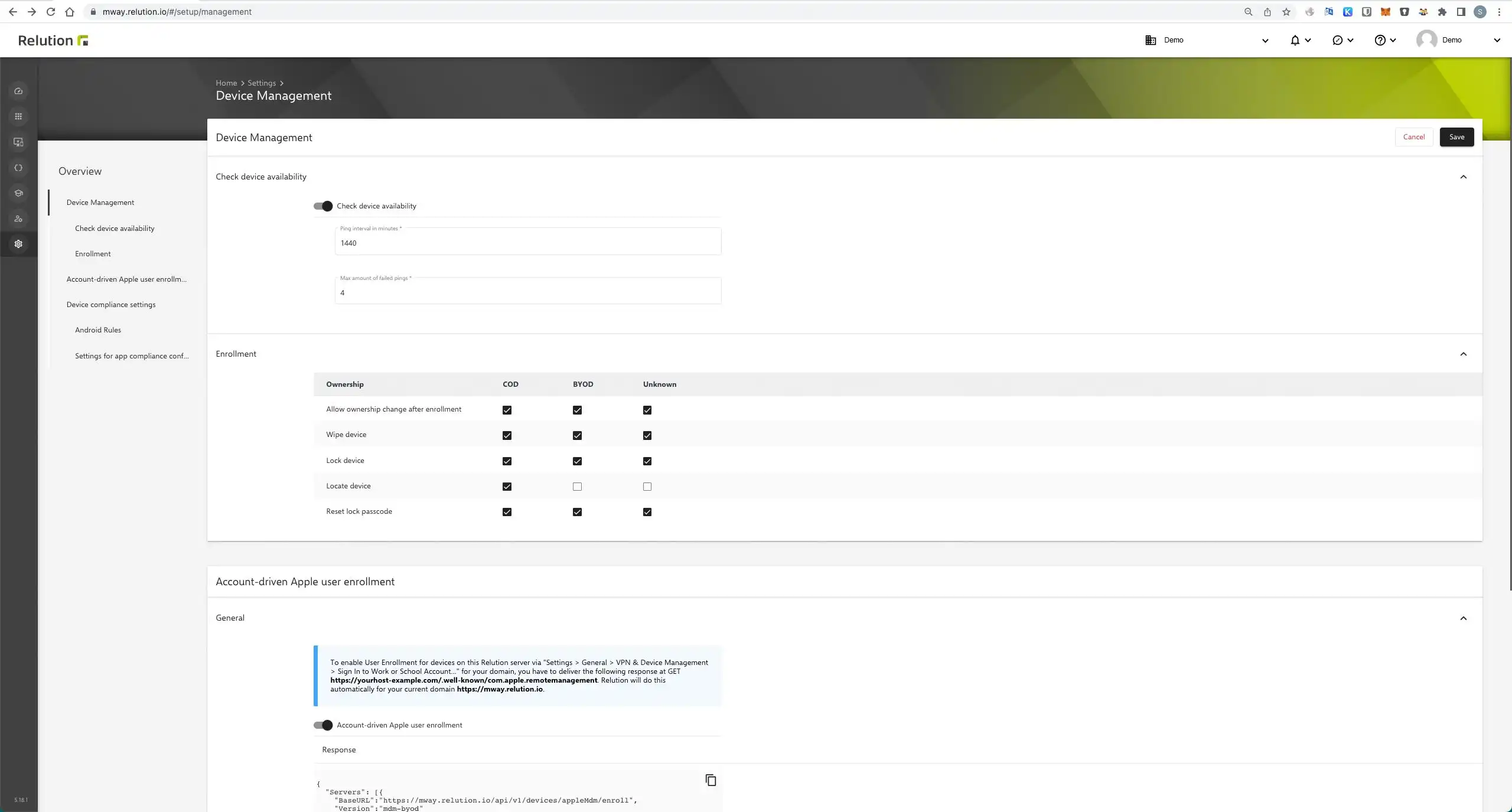Click the browser address bar URL

tap(177, 12)
